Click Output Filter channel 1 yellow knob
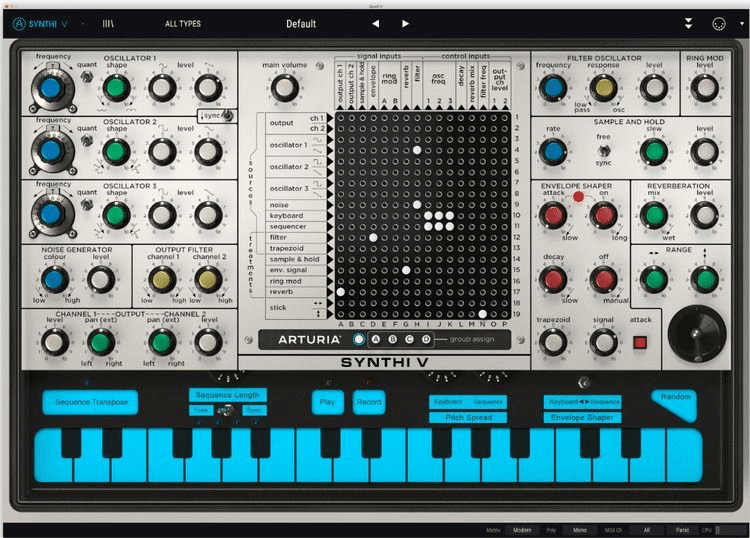750x538 pixels. (x=162, y=280)
